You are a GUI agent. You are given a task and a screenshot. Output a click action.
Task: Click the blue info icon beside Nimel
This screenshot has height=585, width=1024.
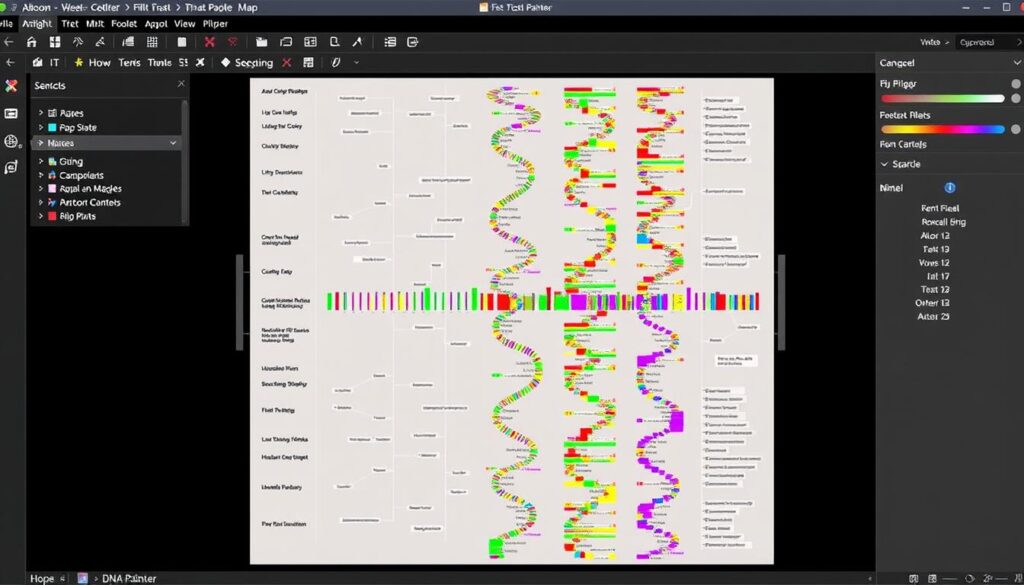coord(949,187)
